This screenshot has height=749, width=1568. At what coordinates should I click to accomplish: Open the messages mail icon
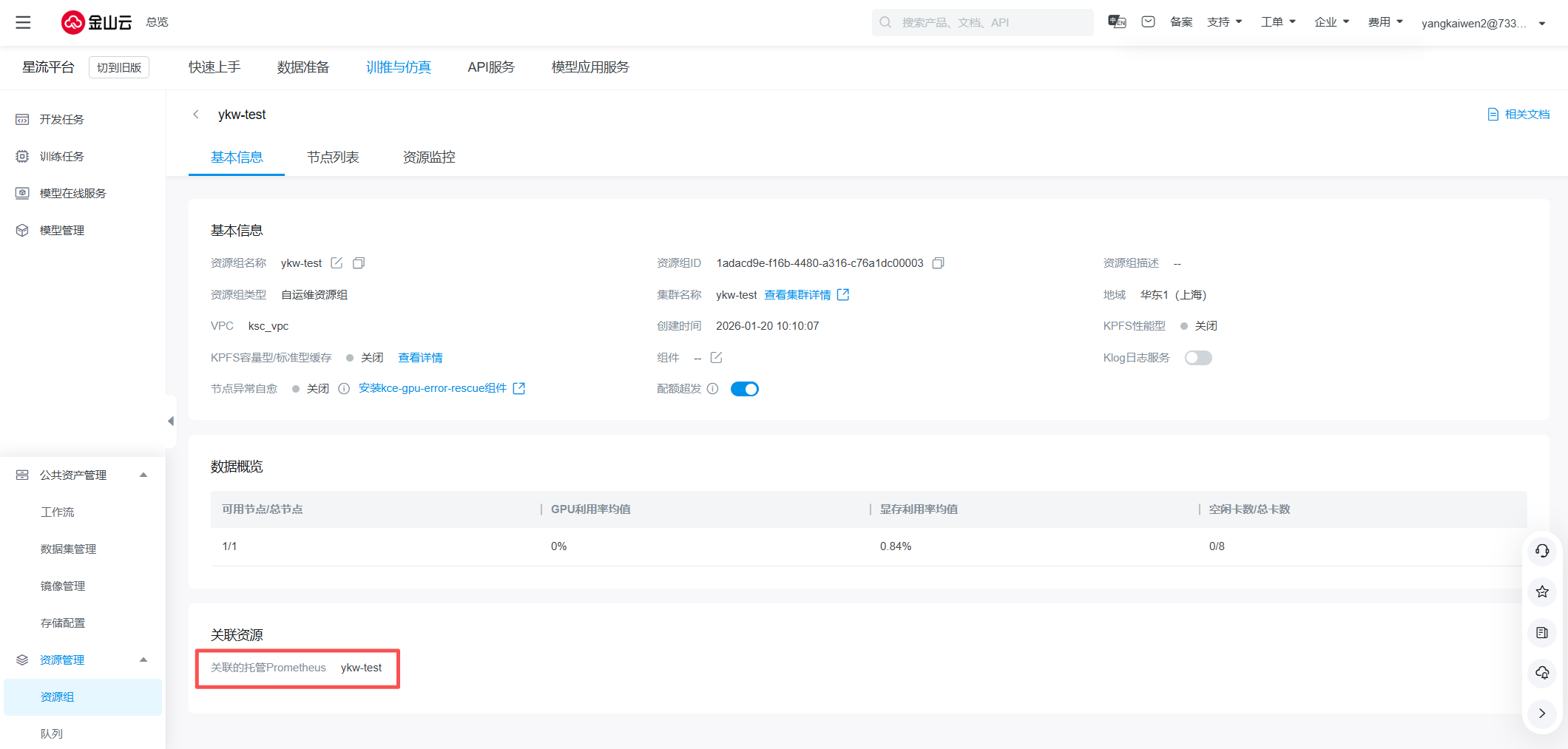pos(1148,22)
